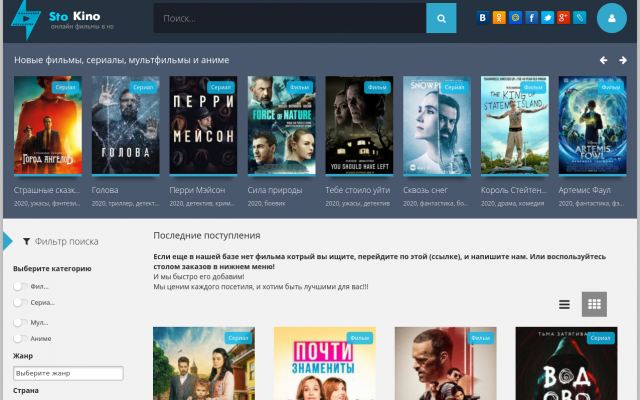Click the Страшные сказк... title link

tap(47, 190)
